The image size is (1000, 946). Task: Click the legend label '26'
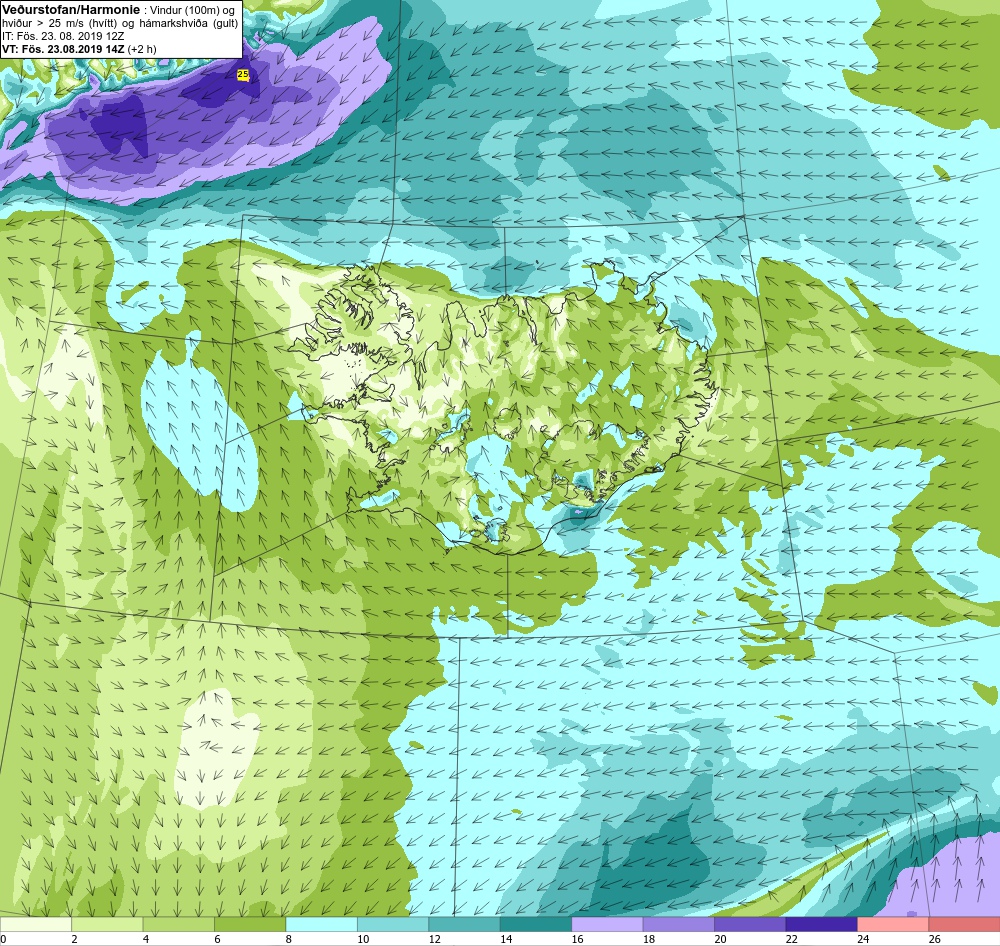(934, 939)
